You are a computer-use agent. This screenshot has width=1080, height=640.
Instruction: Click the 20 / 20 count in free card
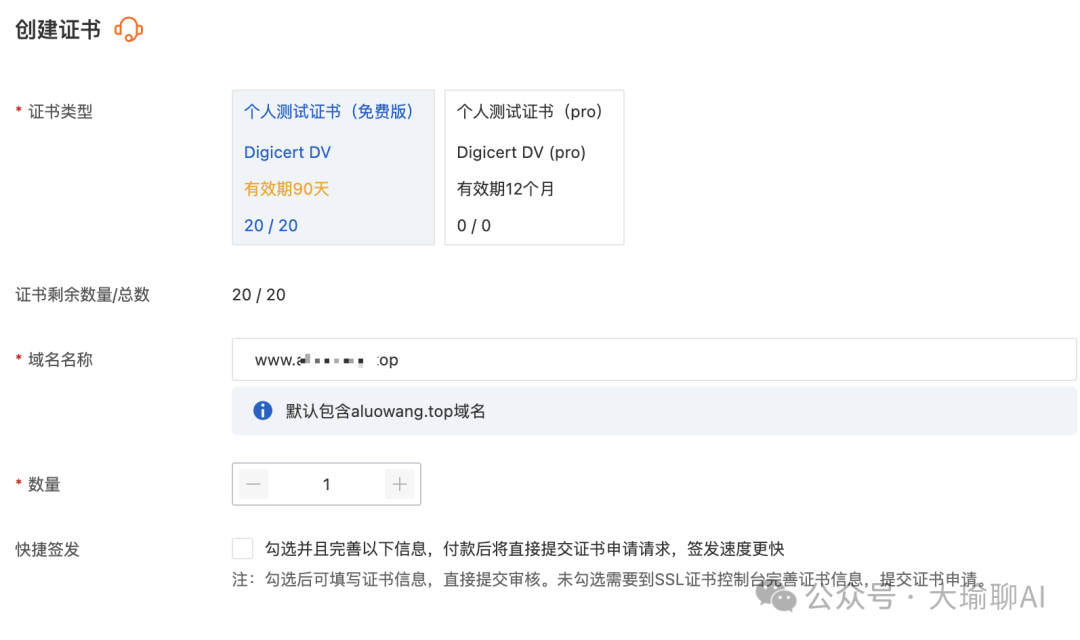pyautogui.click(x=271, y=226)
